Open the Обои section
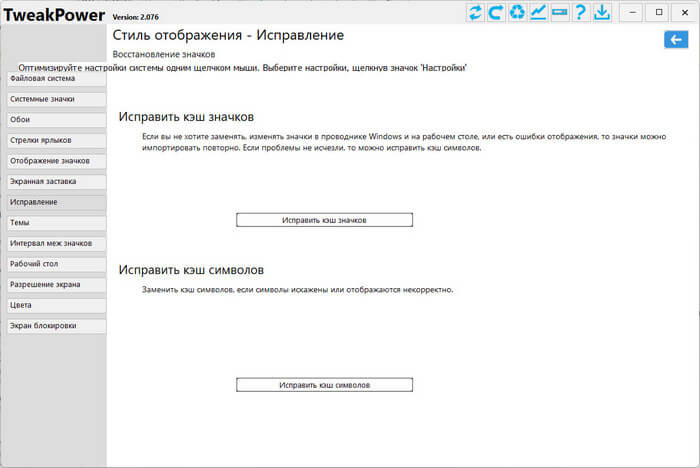 point(56,120)
